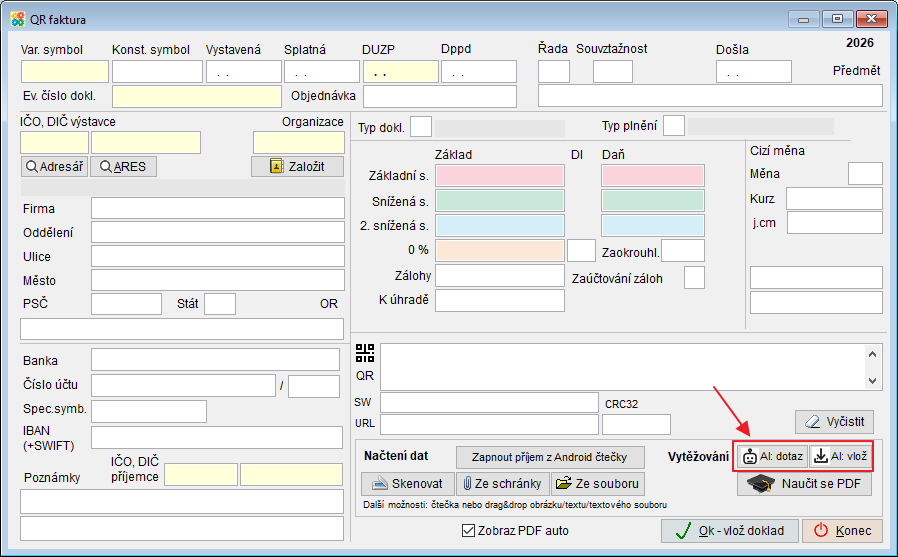
Task: Click the Organizace field
Action: [x=299, y=143]
